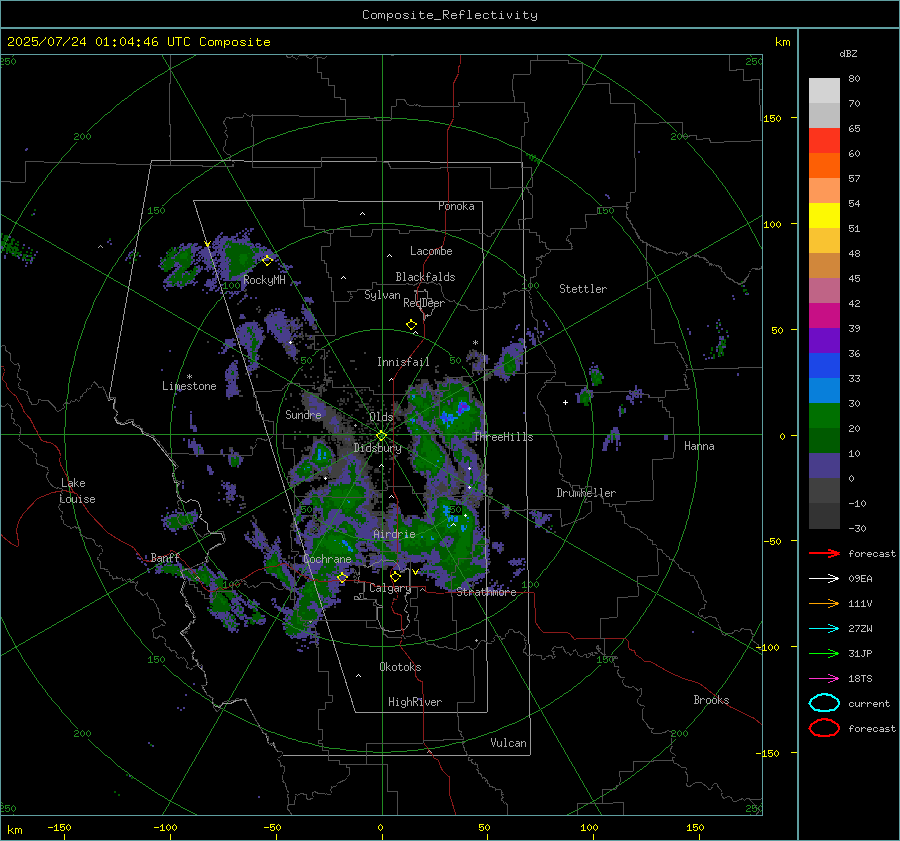Click the Okotoks city label
Image resolution: width=900 pixels, height=841 pixels.
(x=400, y=667)
